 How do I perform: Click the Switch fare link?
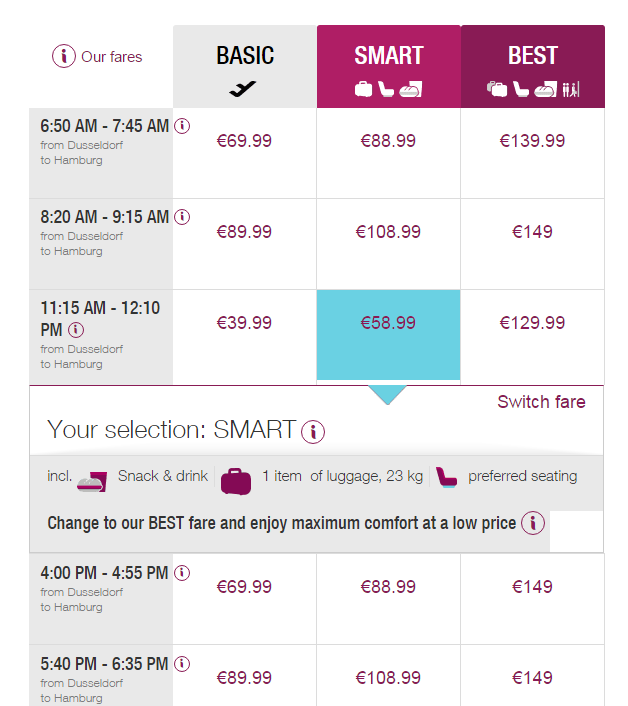541,402
